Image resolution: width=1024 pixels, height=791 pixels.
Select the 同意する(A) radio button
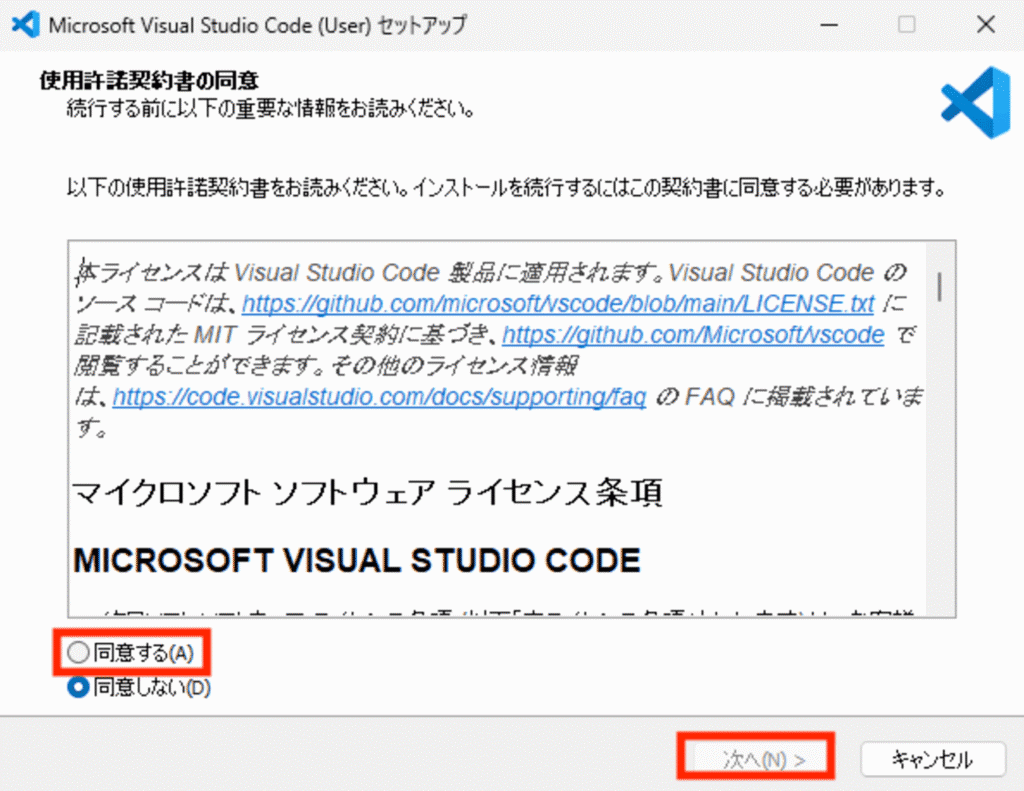[x=78, y=653]
